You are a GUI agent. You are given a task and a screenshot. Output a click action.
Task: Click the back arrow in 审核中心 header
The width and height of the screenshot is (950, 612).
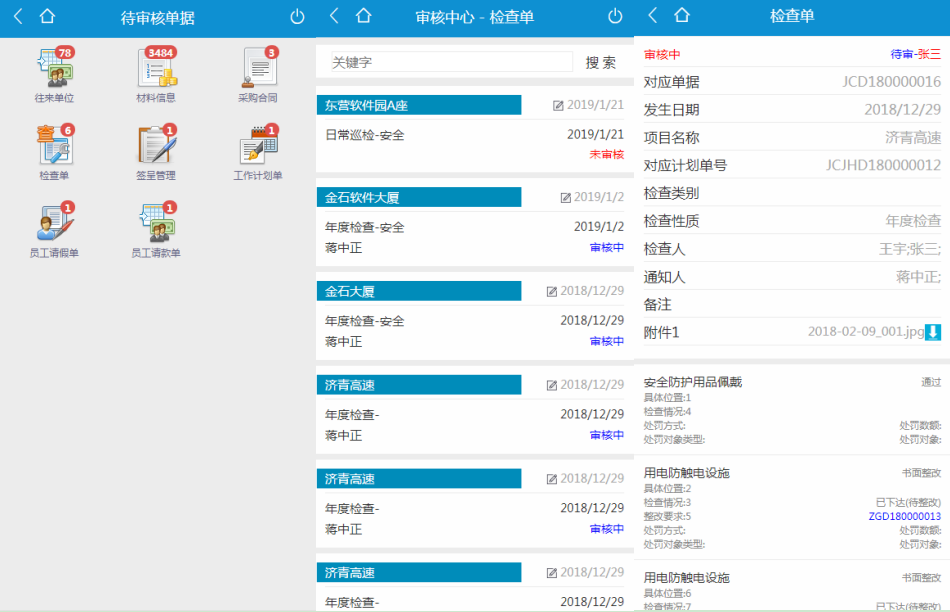[335, 16]
